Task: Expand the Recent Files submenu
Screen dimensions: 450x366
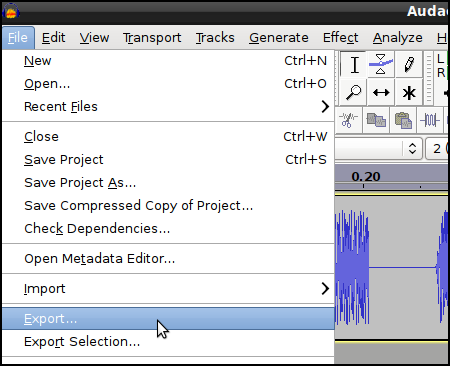Action: pyautogui.click(x=168, y=107)
